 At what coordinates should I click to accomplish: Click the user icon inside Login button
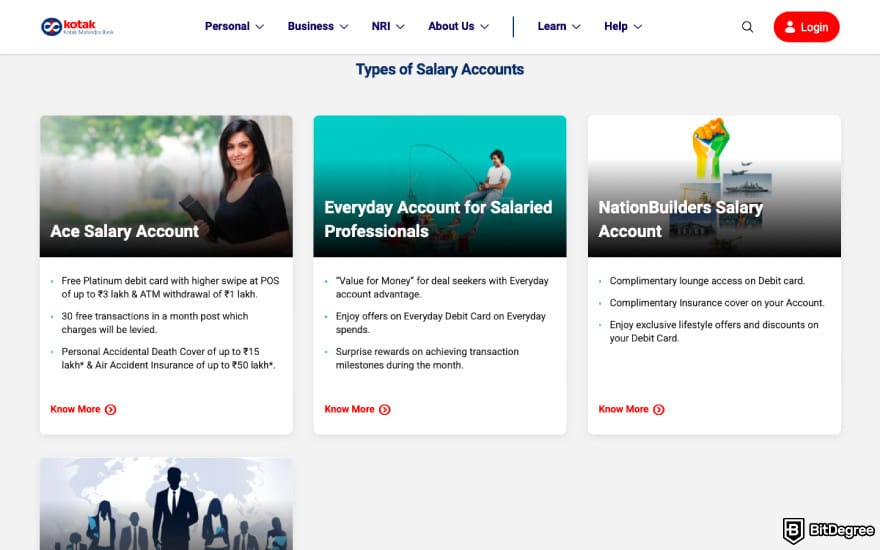click(790, 27)
